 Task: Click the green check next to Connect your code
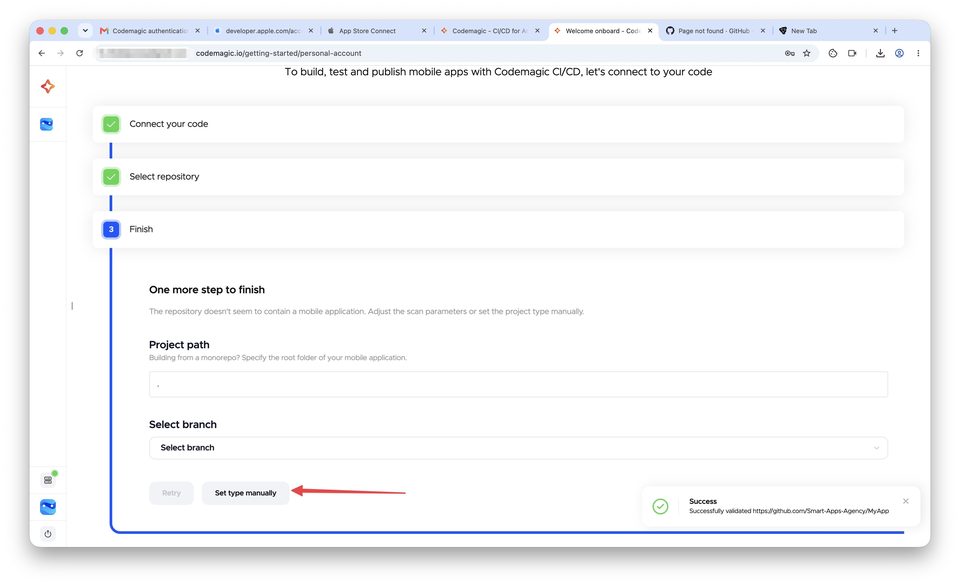111,124
